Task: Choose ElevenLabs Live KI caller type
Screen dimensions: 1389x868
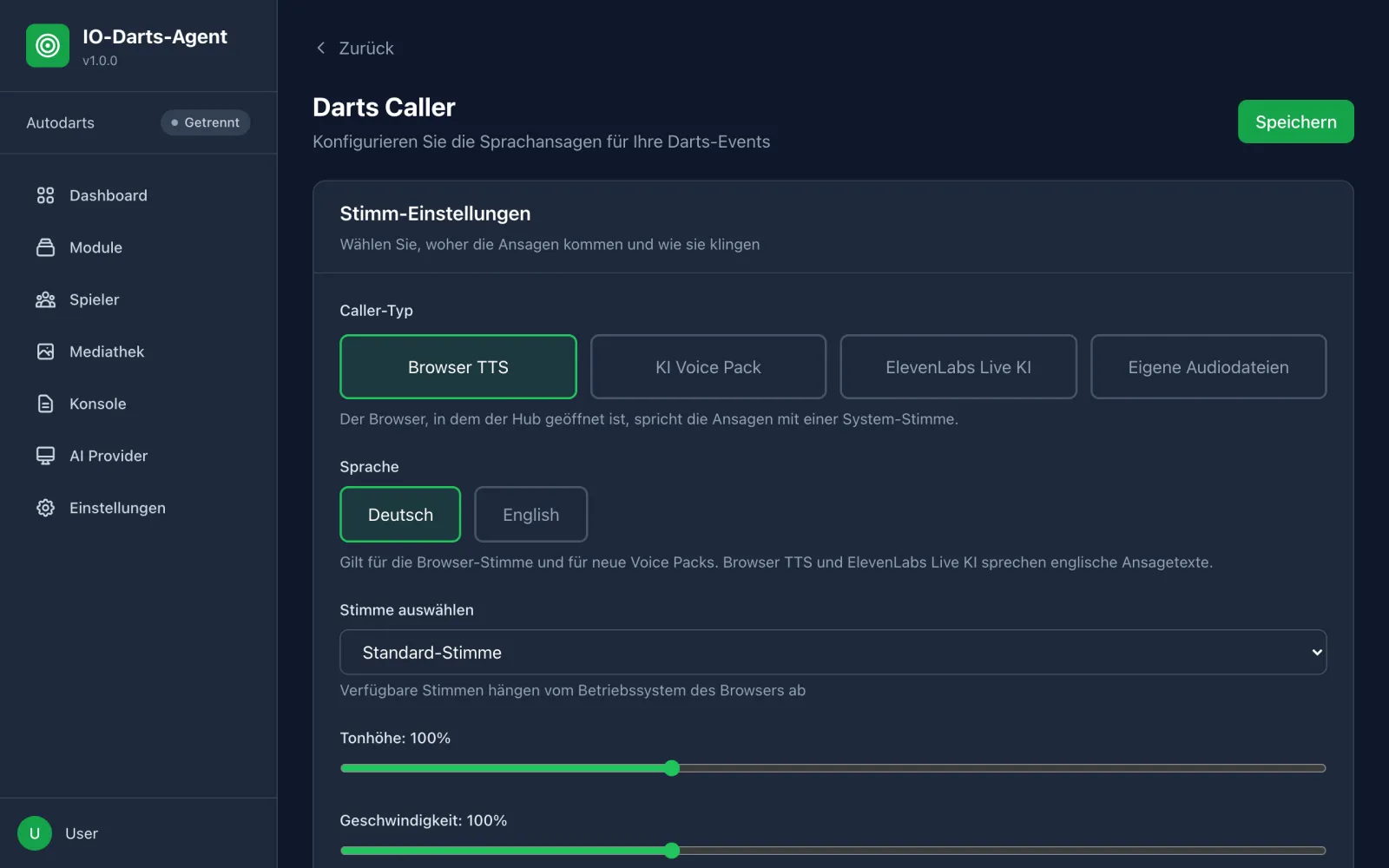Action: point(958,367)
